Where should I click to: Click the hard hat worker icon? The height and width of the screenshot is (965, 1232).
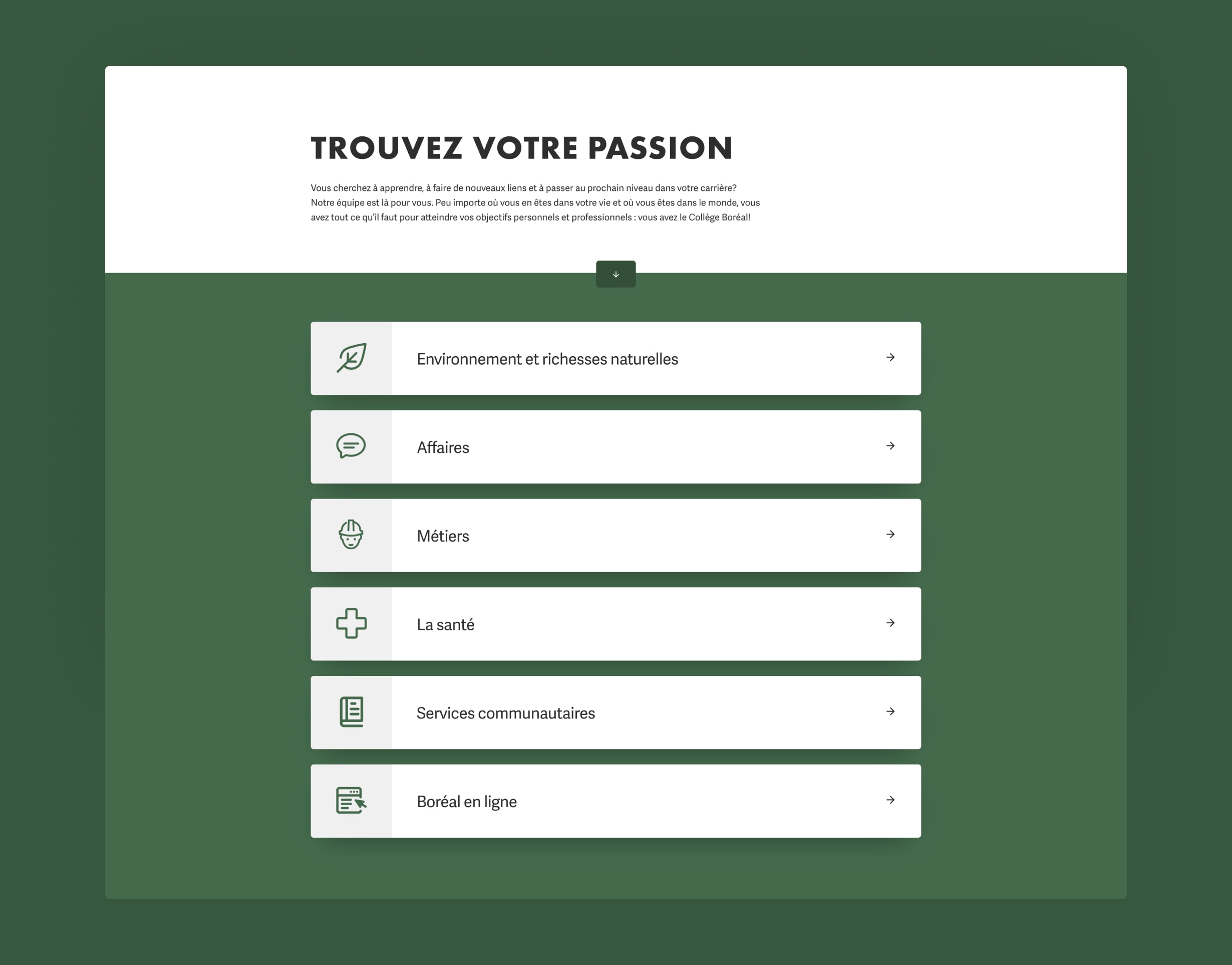coord(351,535)
